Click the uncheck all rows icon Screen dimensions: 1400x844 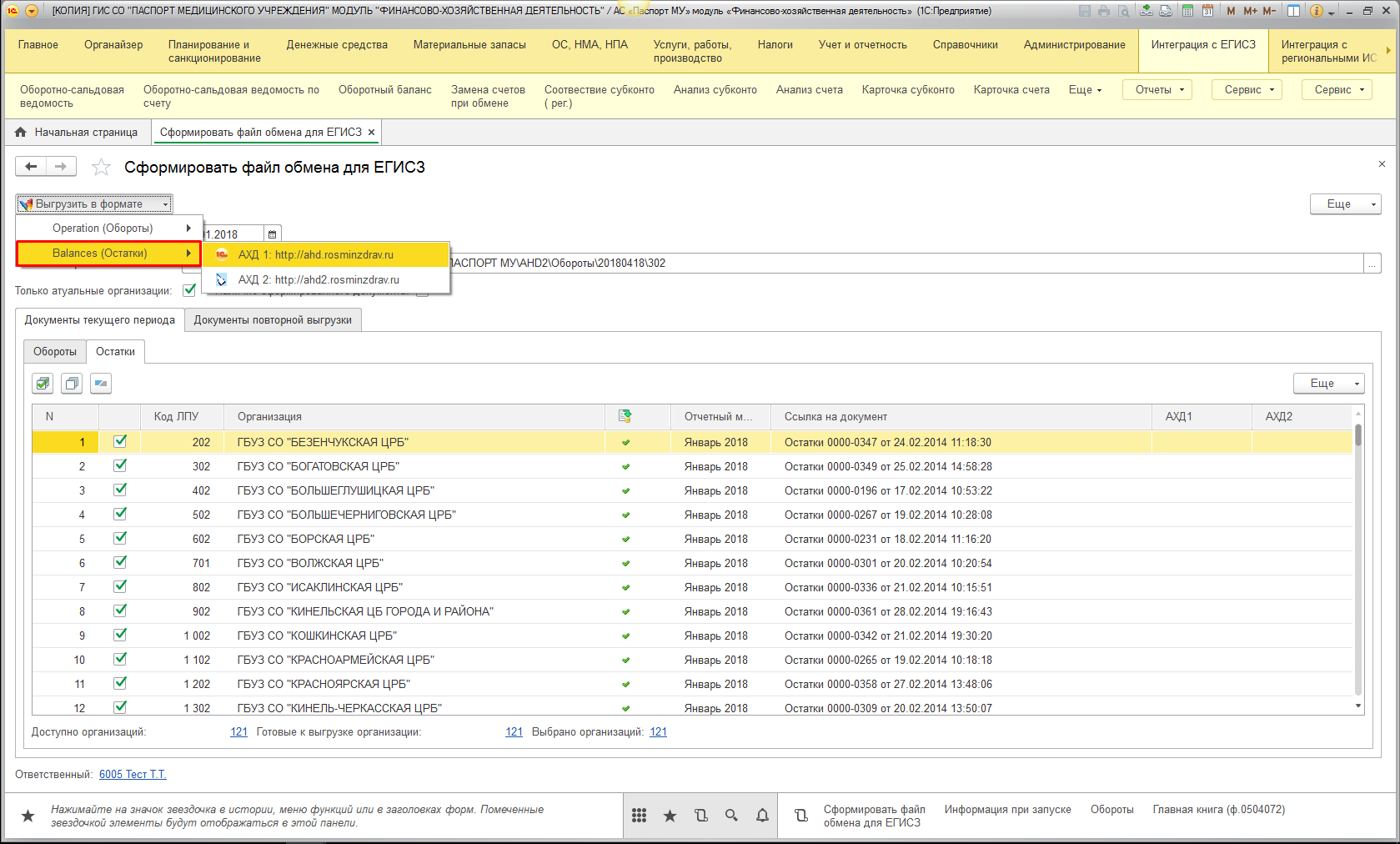[72, 384]
